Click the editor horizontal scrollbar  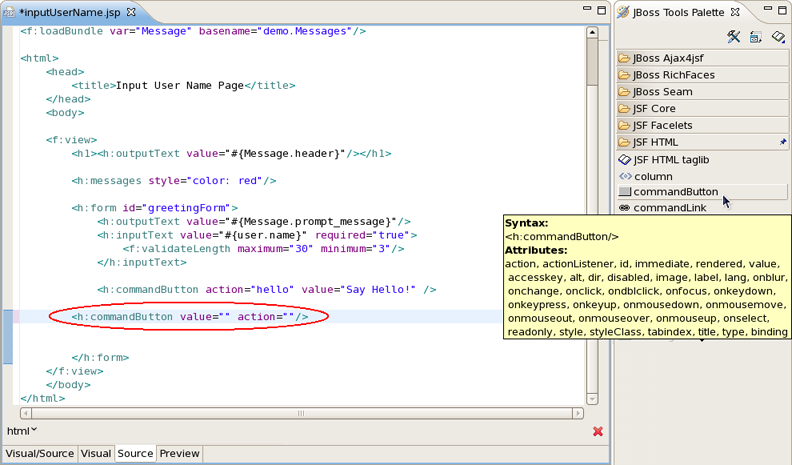tap(300, 412)
